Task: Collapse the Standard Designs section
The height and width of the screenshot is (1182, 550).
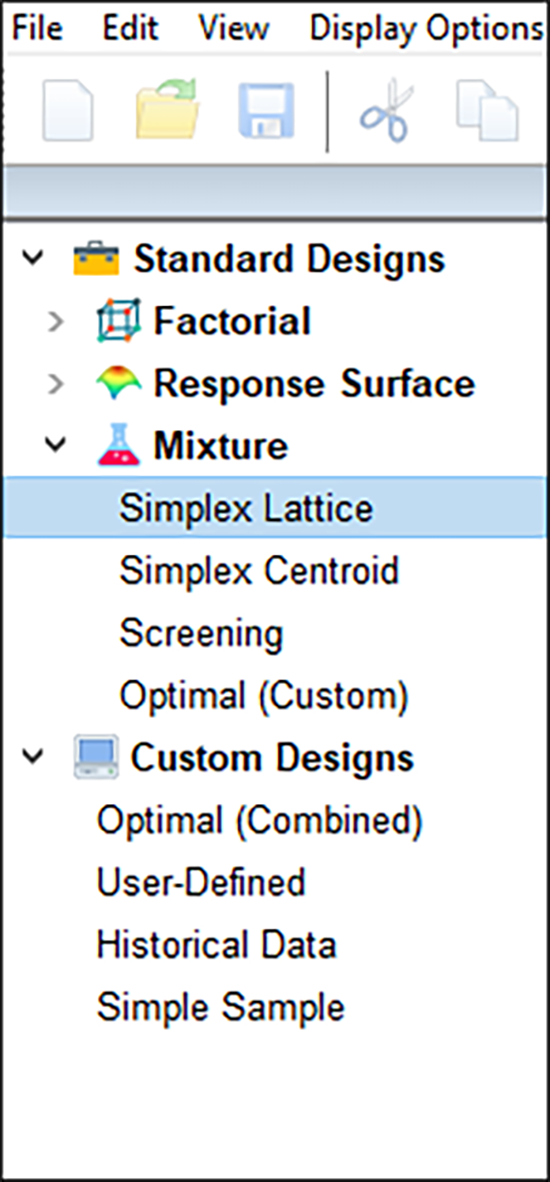Action: pos(32,259)
